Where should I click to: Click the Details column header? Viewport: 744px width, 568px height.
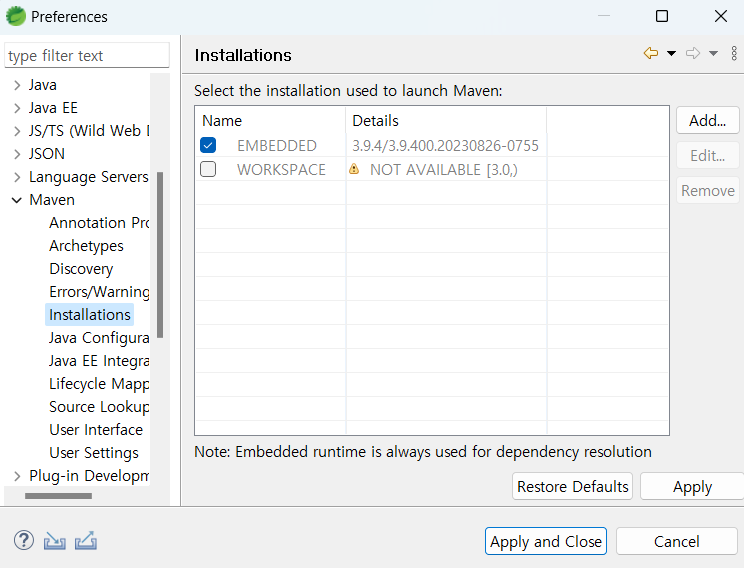click(x=446, y=121)
